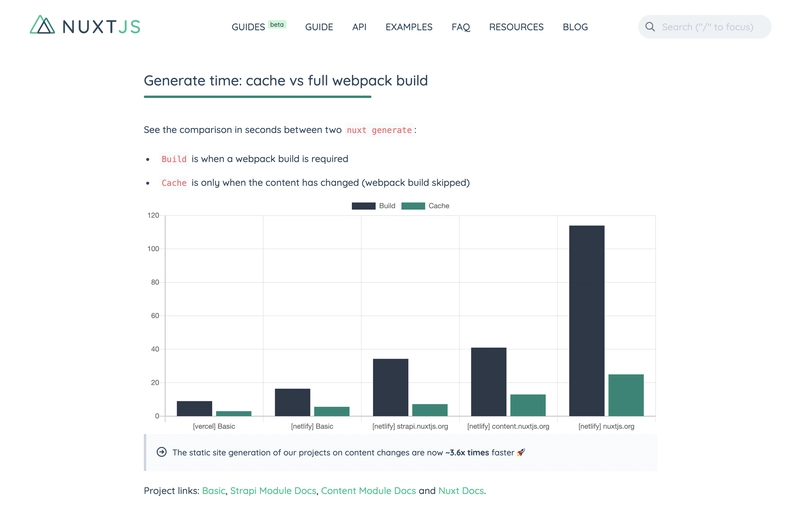Screen dimensions: 800x516
Task: Click the Build bar for [vercel] Basic
Action: pos(194,408)
